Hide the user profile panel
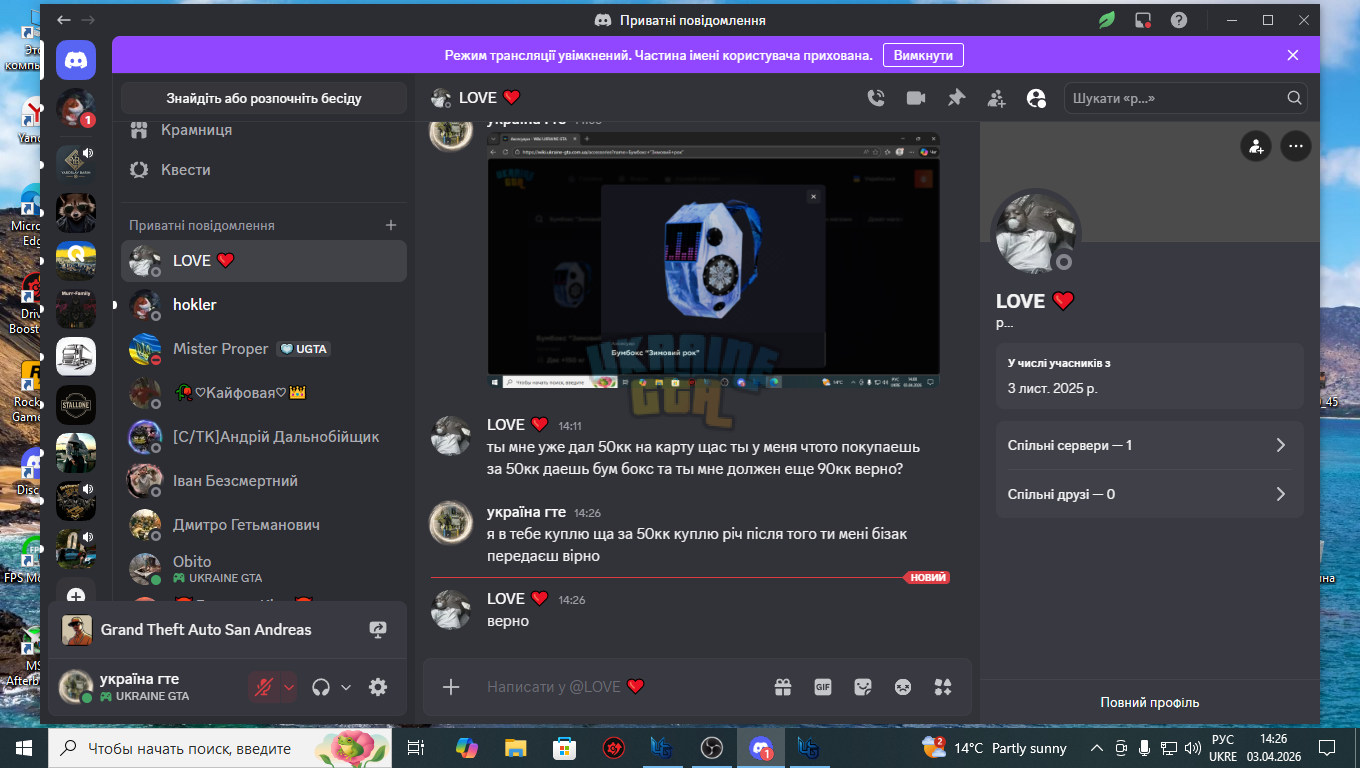Viewport: 1360px width, 768px height. pyautogui.click(x=1036, y=98)
